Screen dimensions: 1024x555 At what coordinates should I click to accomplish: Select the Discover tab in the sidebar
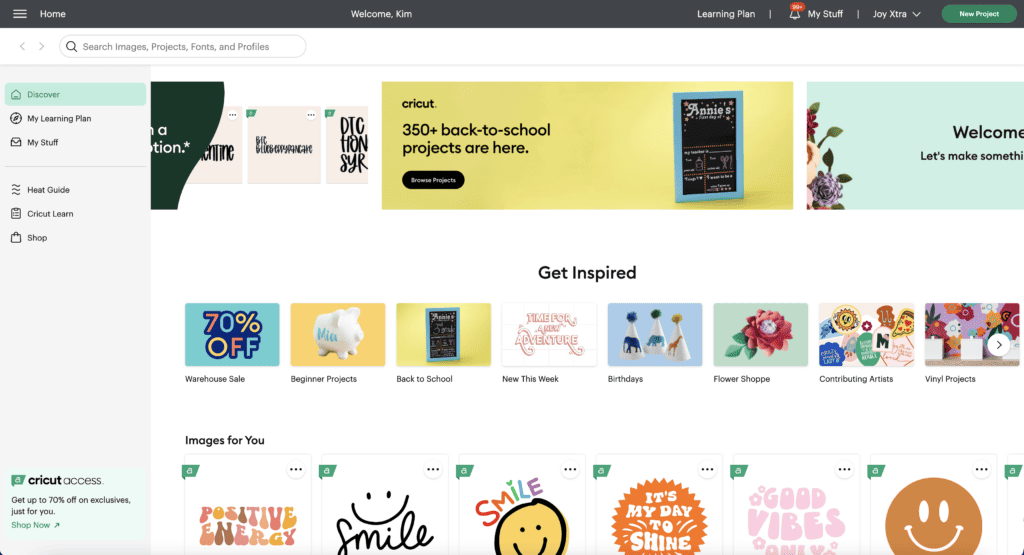pos(75,94)
